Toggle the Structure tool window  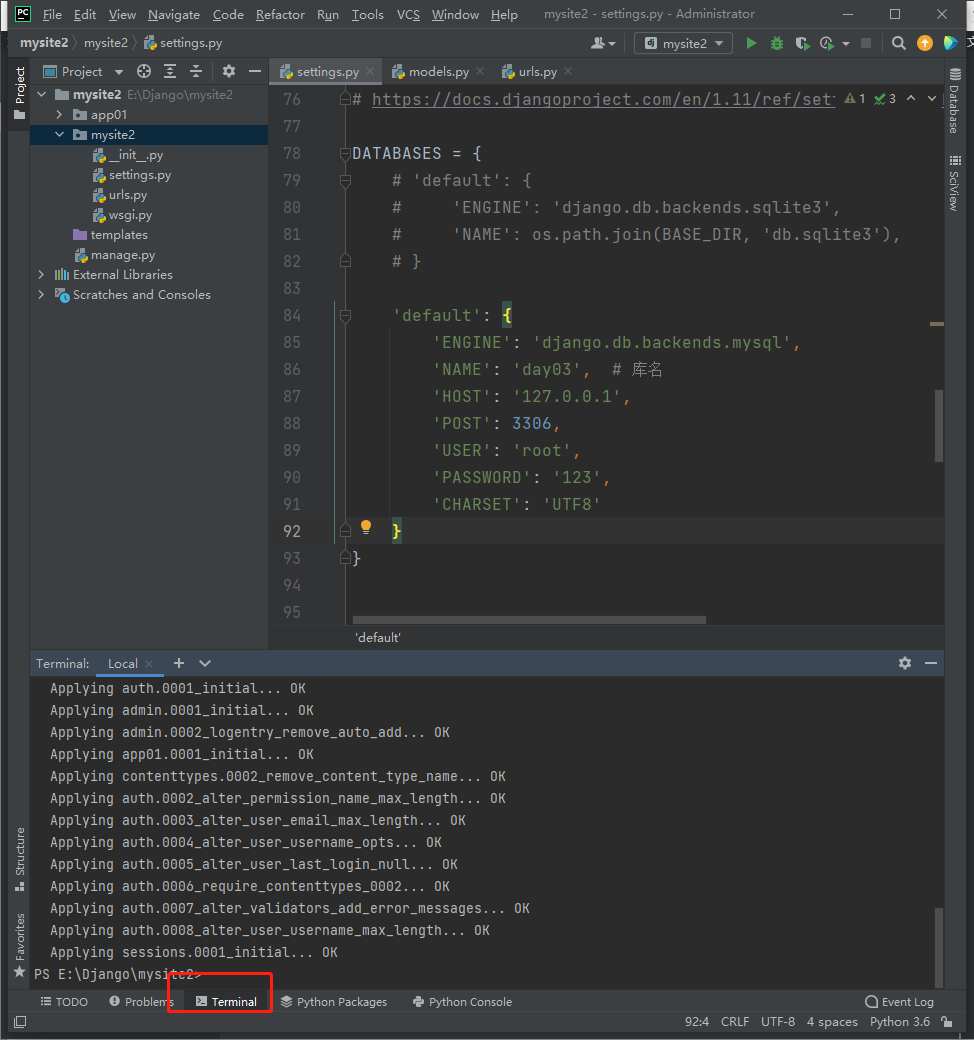[x=20, y=860]
